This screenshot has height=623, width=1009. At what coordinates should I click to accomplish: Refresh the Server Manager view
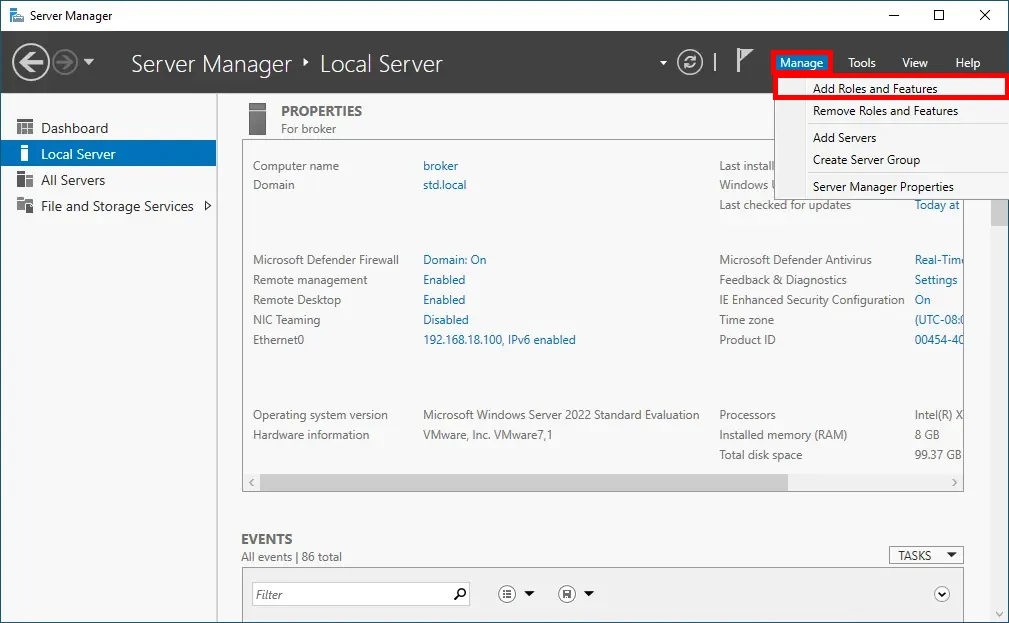coord(689,62)
